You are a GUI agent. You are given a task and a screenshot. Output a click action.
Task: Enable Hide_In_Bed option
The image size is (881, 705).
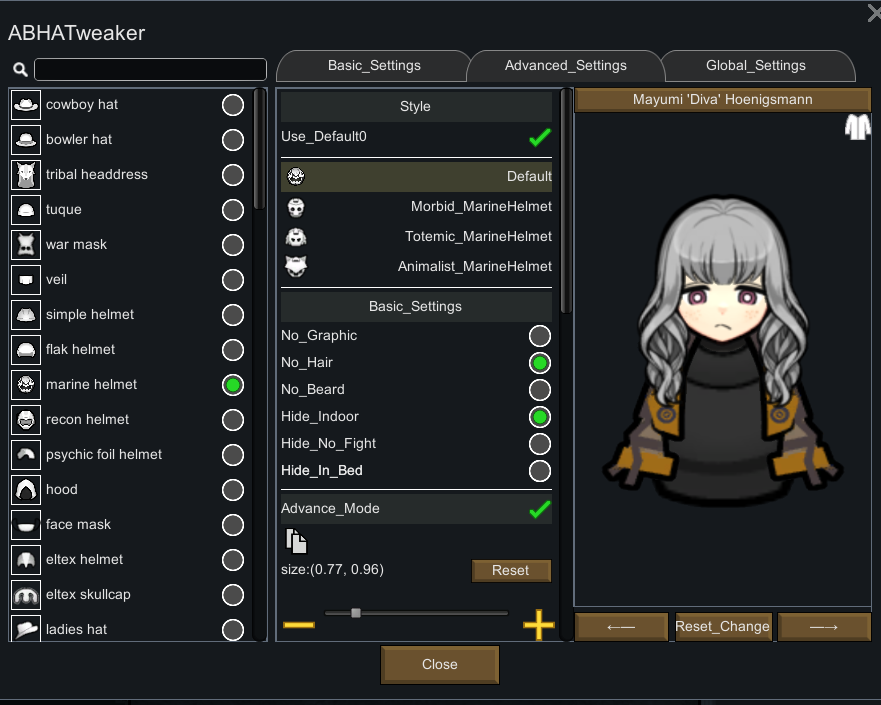pyautogui.click(x=540, y=471)
